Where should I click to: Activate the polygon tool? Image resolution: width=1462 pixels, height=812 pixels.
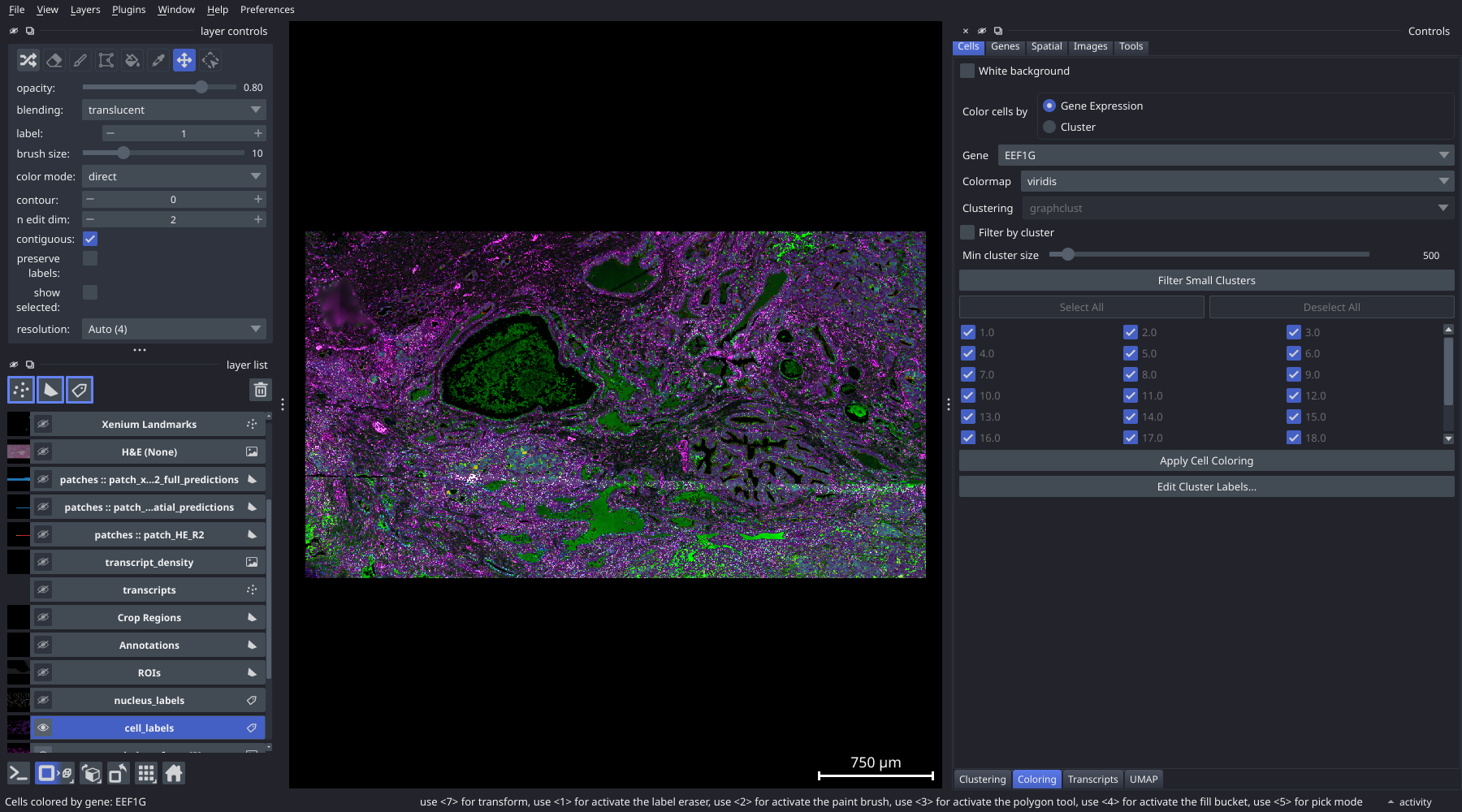[106, 60]
